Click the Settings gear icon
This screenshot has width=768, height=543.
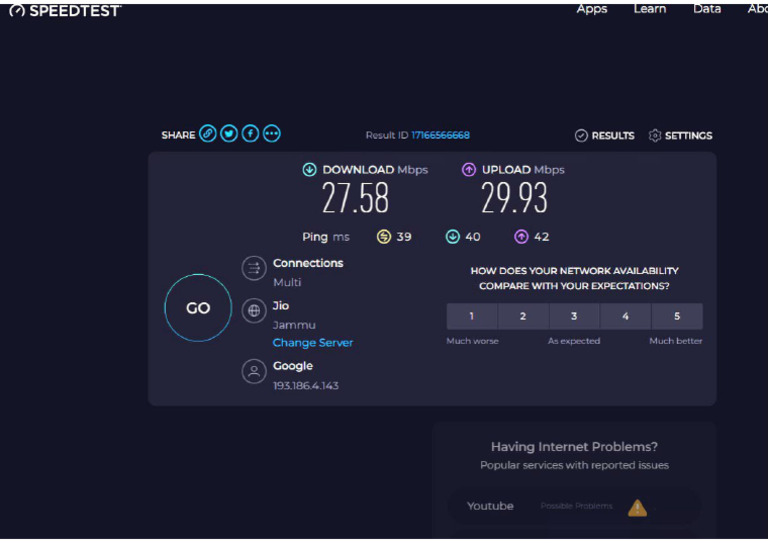pos(655,136)
